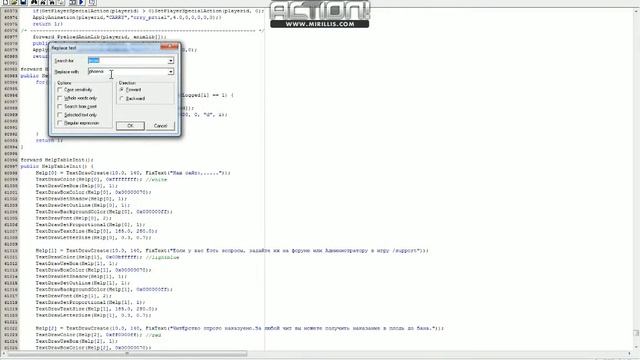The image size is (640, 360).
Task: Enable Case sensitivity option
Action: point(60,90)
